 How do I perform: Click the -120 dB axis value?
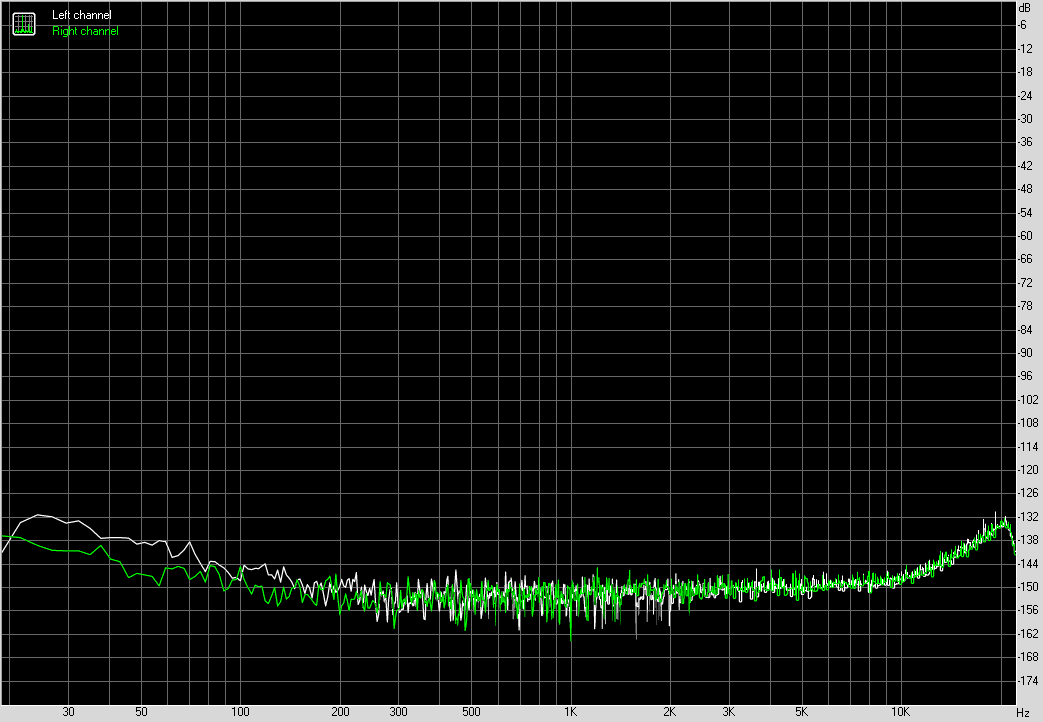click(x=1028, y=470)
